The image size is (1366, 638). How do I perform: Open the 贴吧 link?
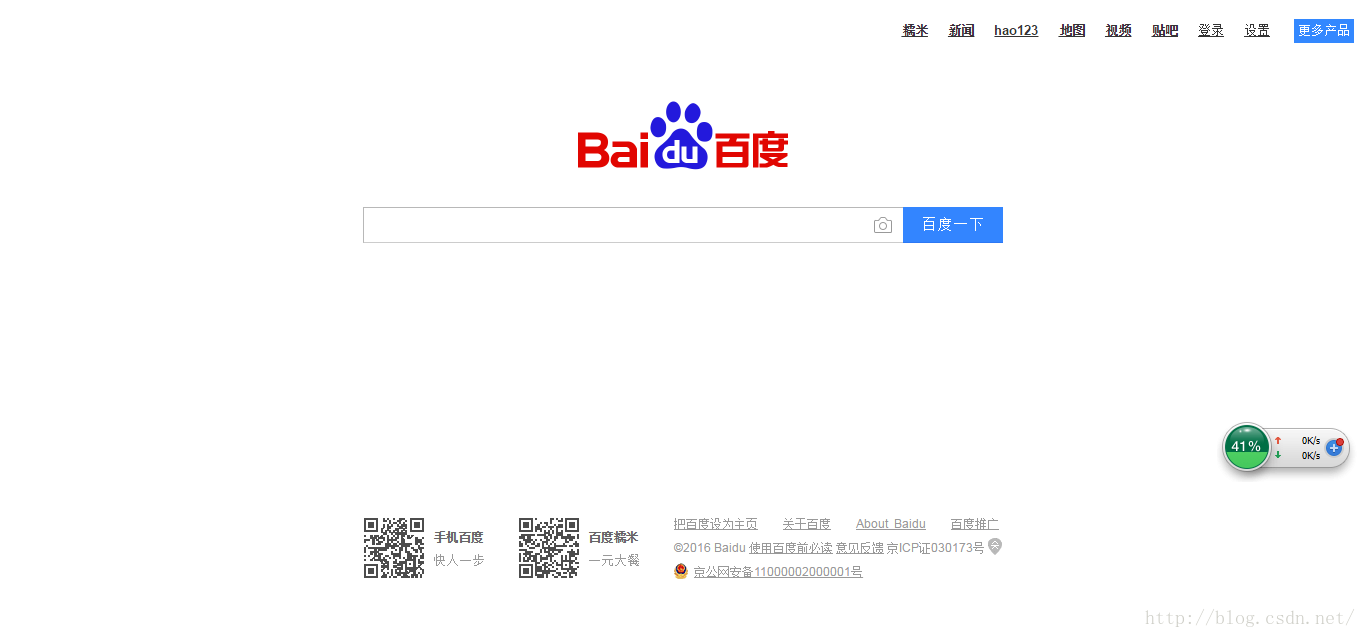pyautogui.click(x=1165, y=31)
